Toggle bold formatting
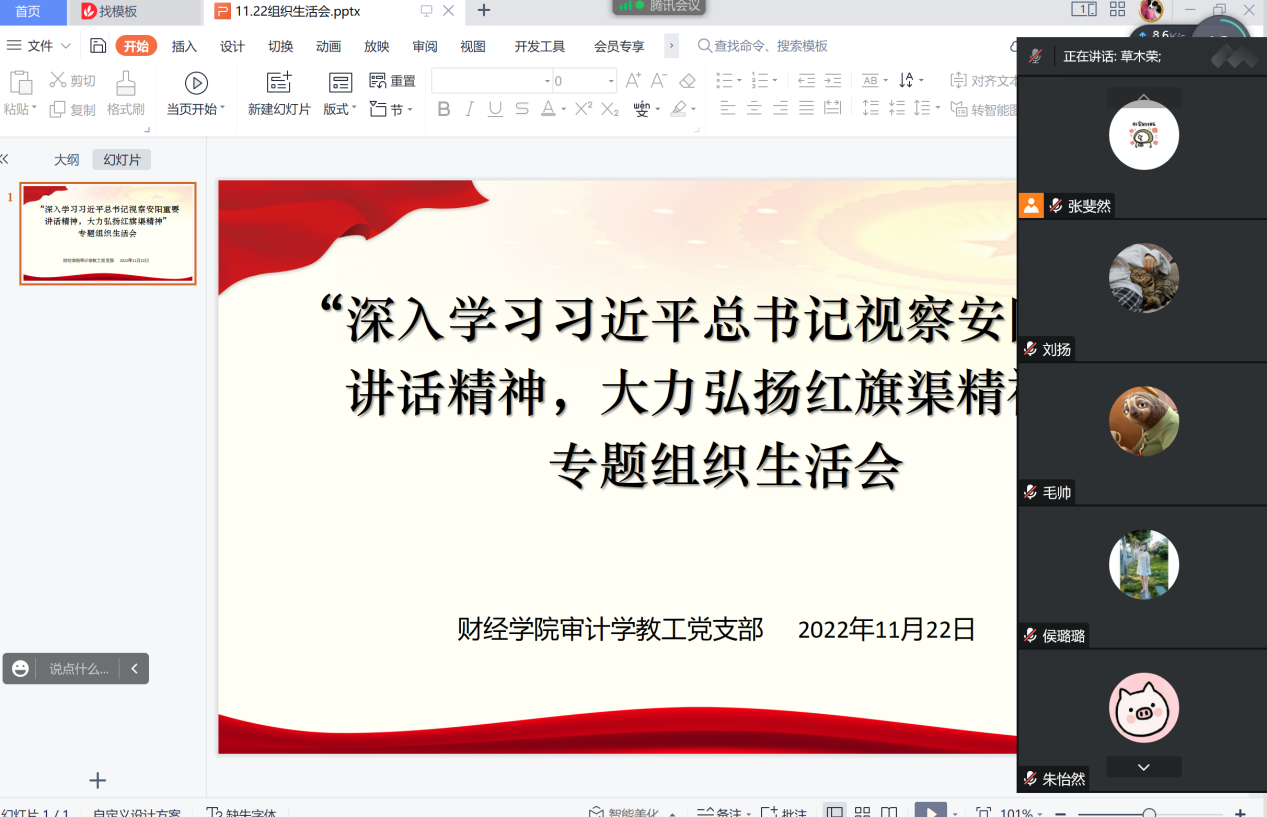 [x=444, y=109]
